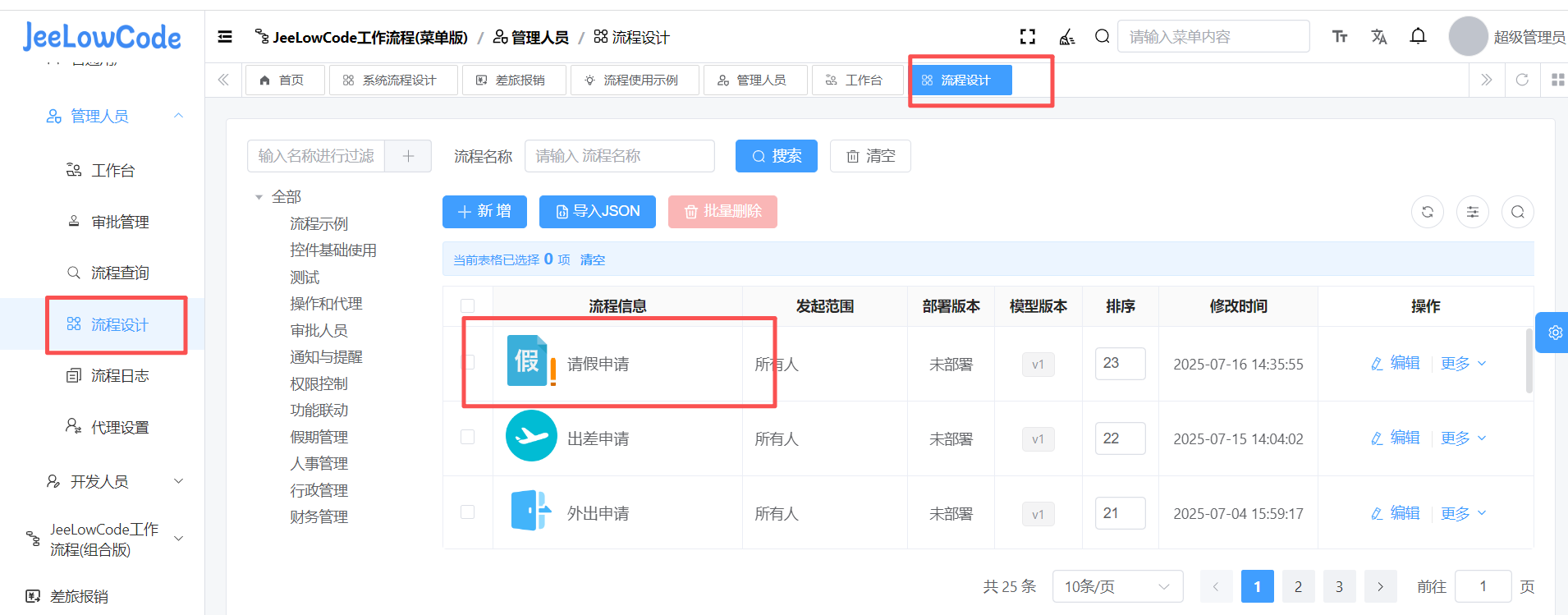This screenshot has width=1568, height=615.
Task: Click the circular refresh icon above table
Action: click(1428, 212)
